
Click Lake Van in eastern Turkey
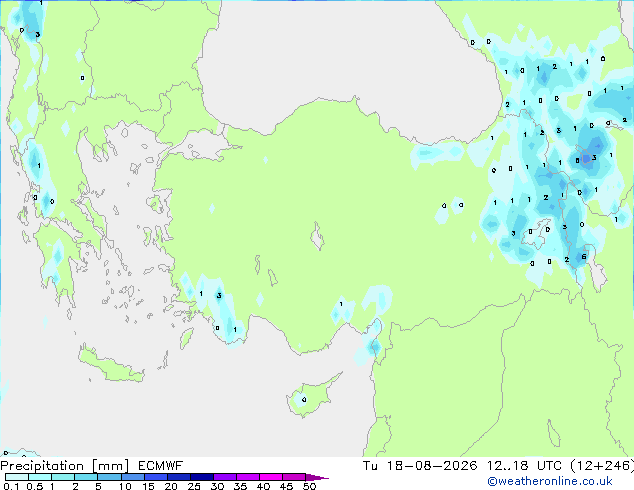(x=536, y=234)
